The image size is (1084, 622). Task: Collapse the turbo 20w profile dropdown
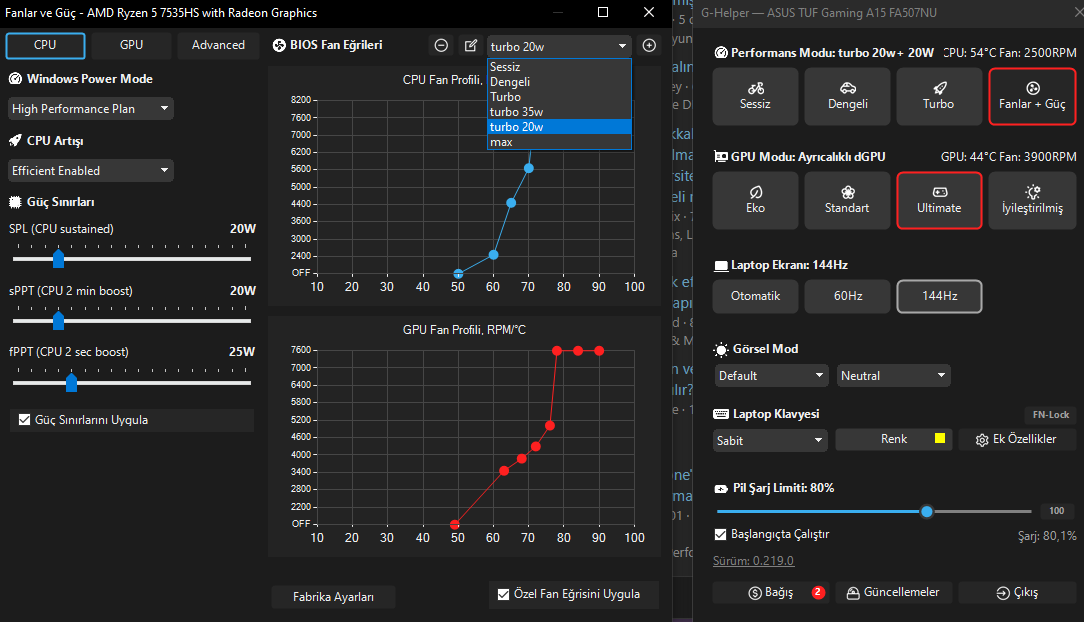[x=559, y=46]
